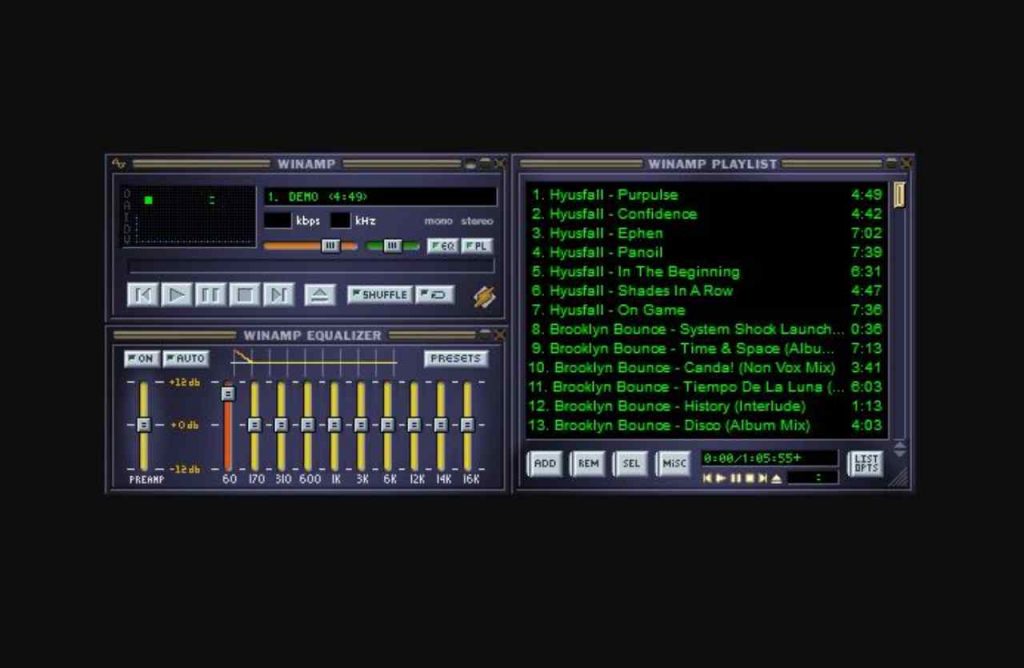Image resolution: width=1024 pixels, height=668 pixels.
Task: Click the 12K band slider handle
Action: tap(414, 425)
